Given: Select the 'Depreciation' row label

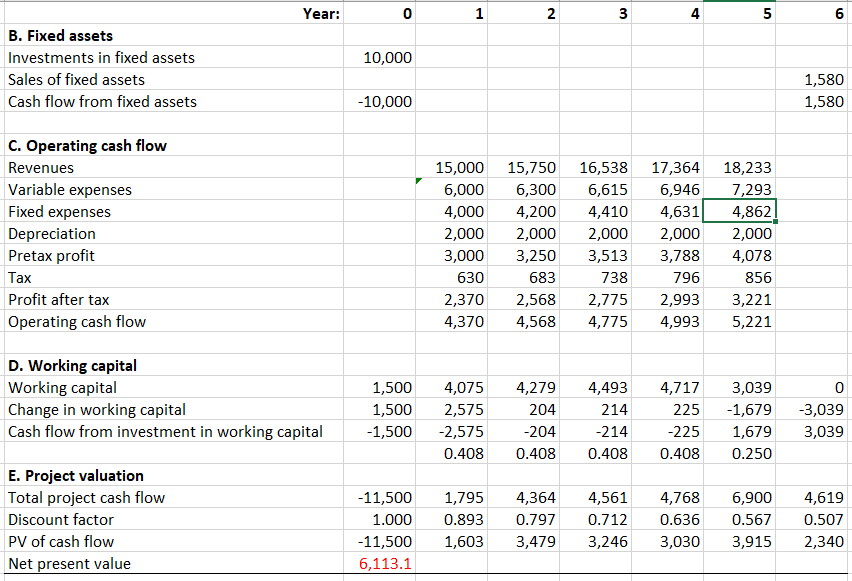Looking at the screenshot, I should pos(52,234).
